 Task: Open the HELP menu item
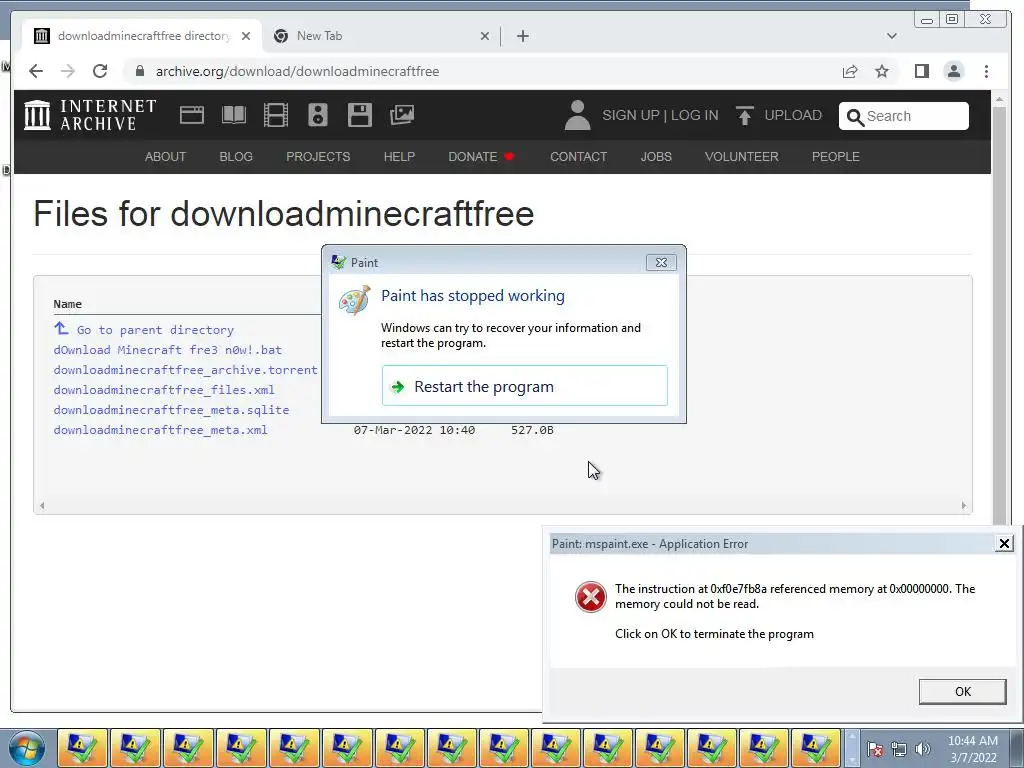point(399,157)
